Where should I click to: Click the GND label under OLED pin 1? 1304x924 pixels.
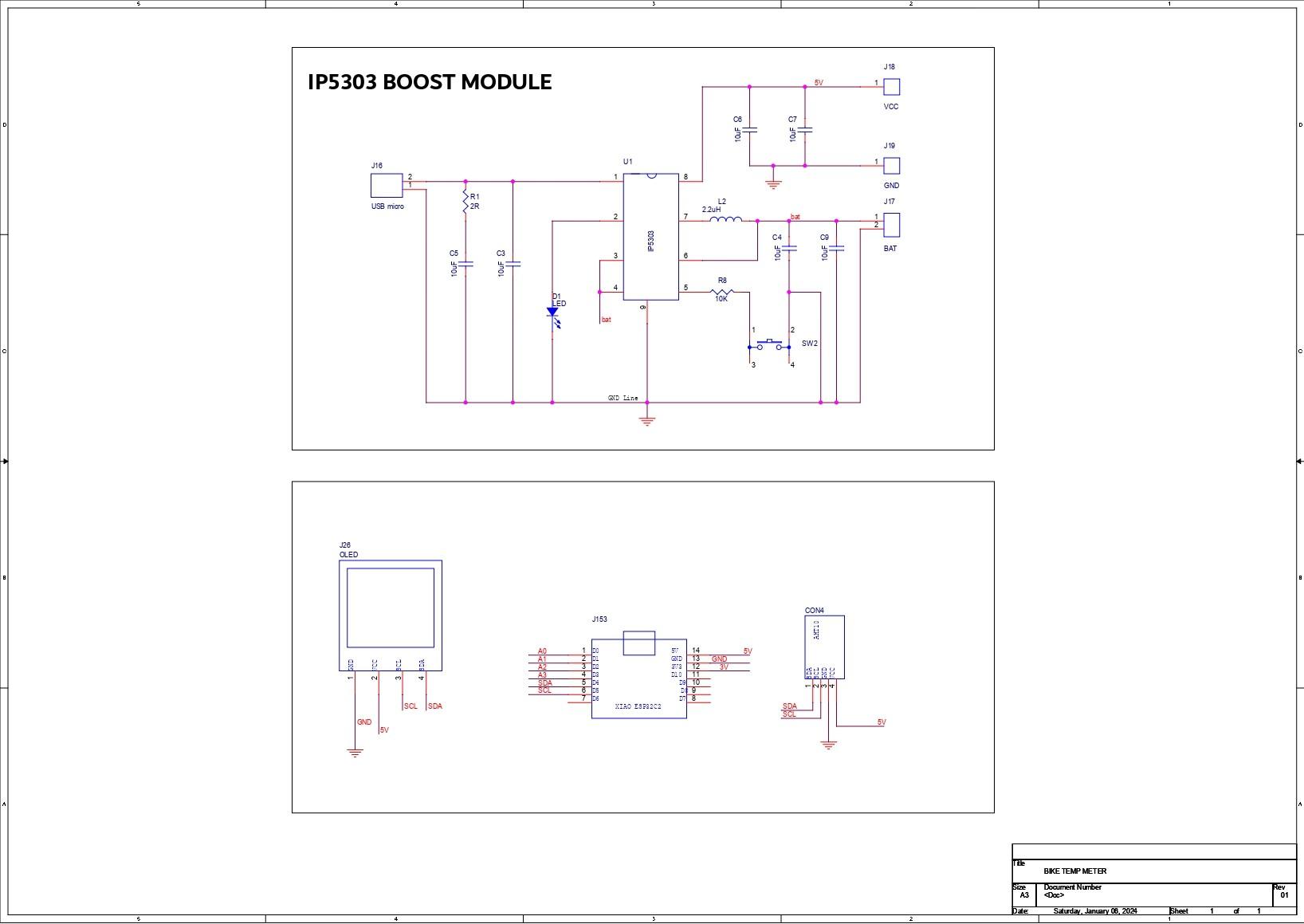click(364, 722)
